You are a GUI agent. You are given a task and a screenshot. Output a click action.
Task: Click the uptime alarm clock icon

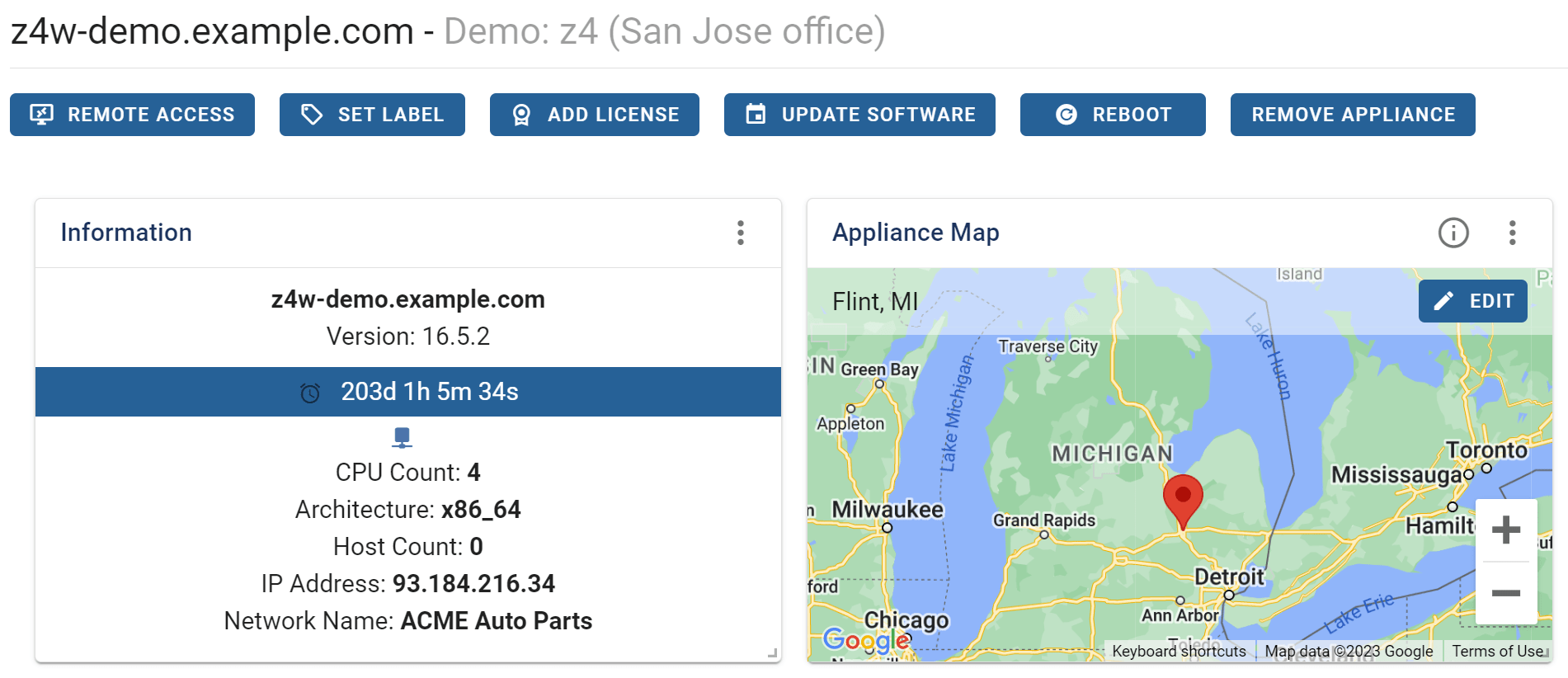tap(310, 393)
